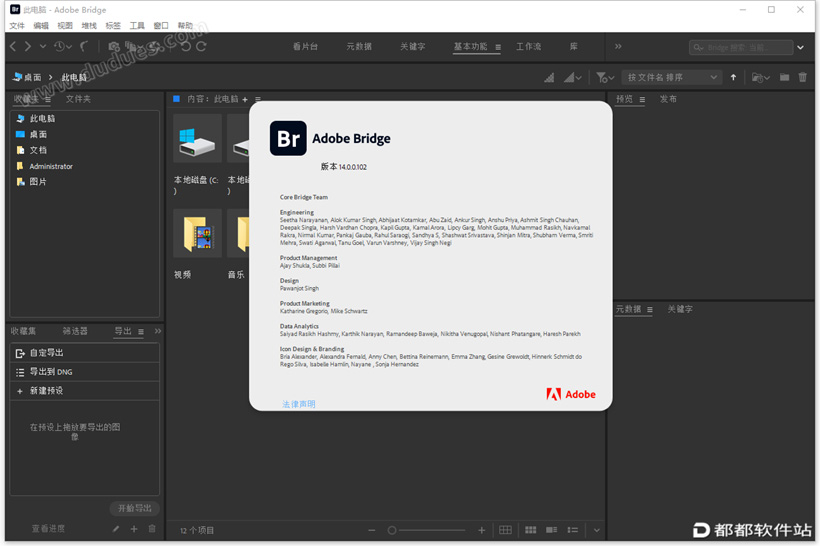Click the thumbnail size slider
This screenshot has height=546, width=820.
tap(426, 530)
